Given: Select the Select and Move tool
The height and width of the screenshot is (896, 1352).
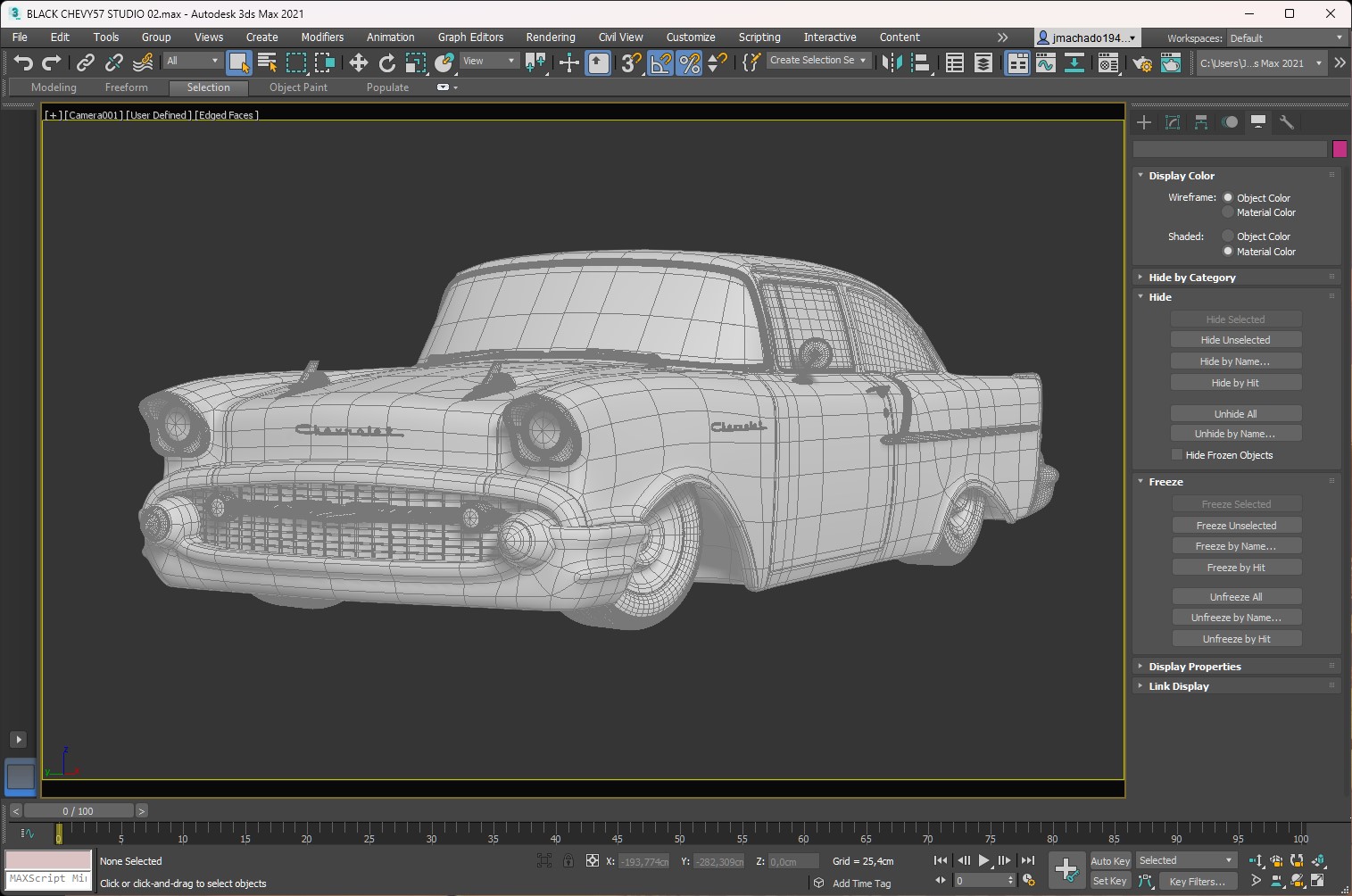Looking at the screenshot, I should pyautogui.click(x=358, y=62).
